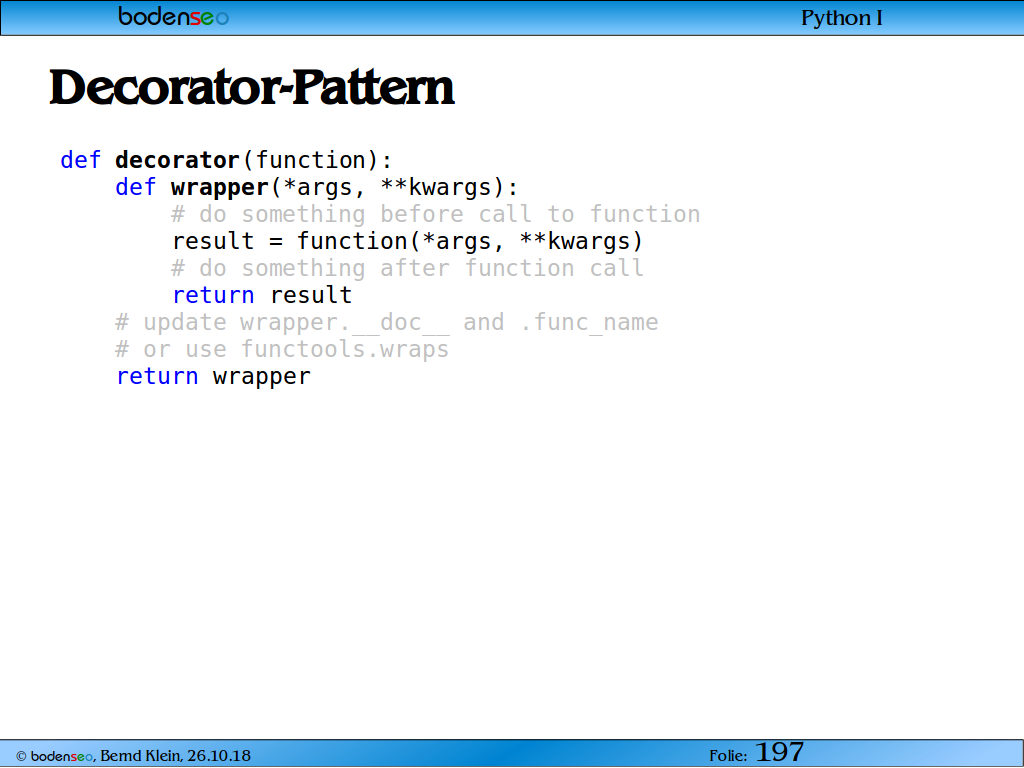Click the 'Decorator-Pattern' slide title
1024x768 pixels.
click(252, 88)
